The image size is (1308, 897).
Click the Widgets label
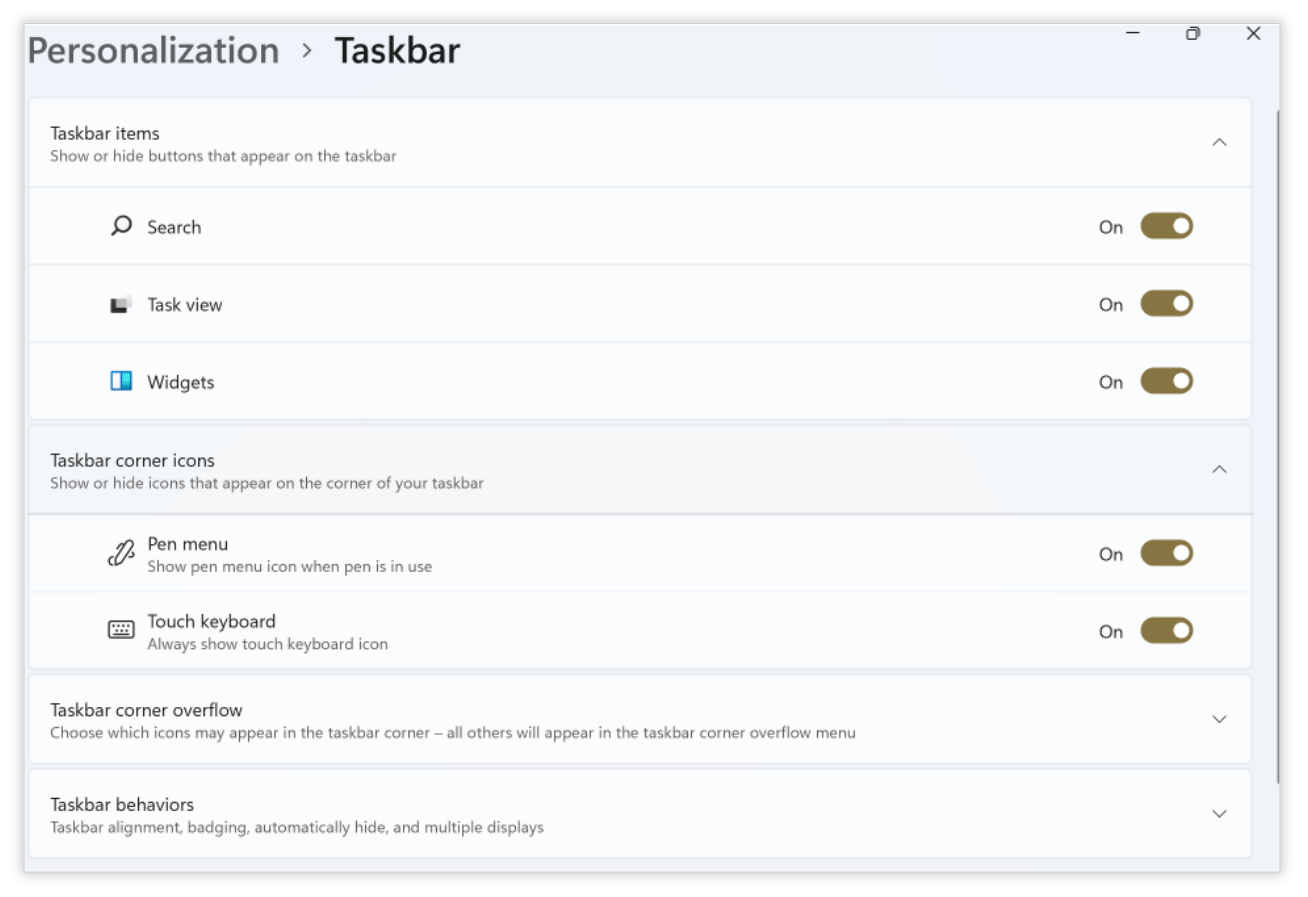181,382
